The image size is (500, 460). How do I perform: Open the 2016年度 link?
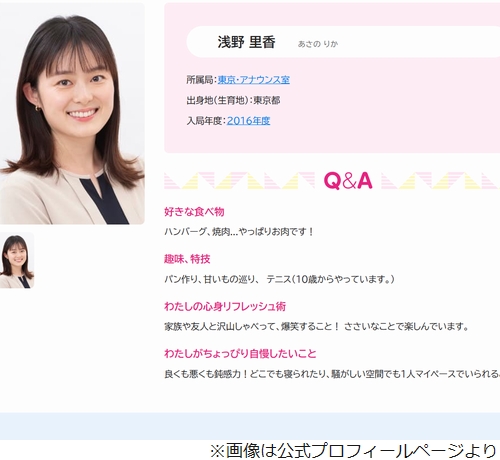(x=248, y=121)
